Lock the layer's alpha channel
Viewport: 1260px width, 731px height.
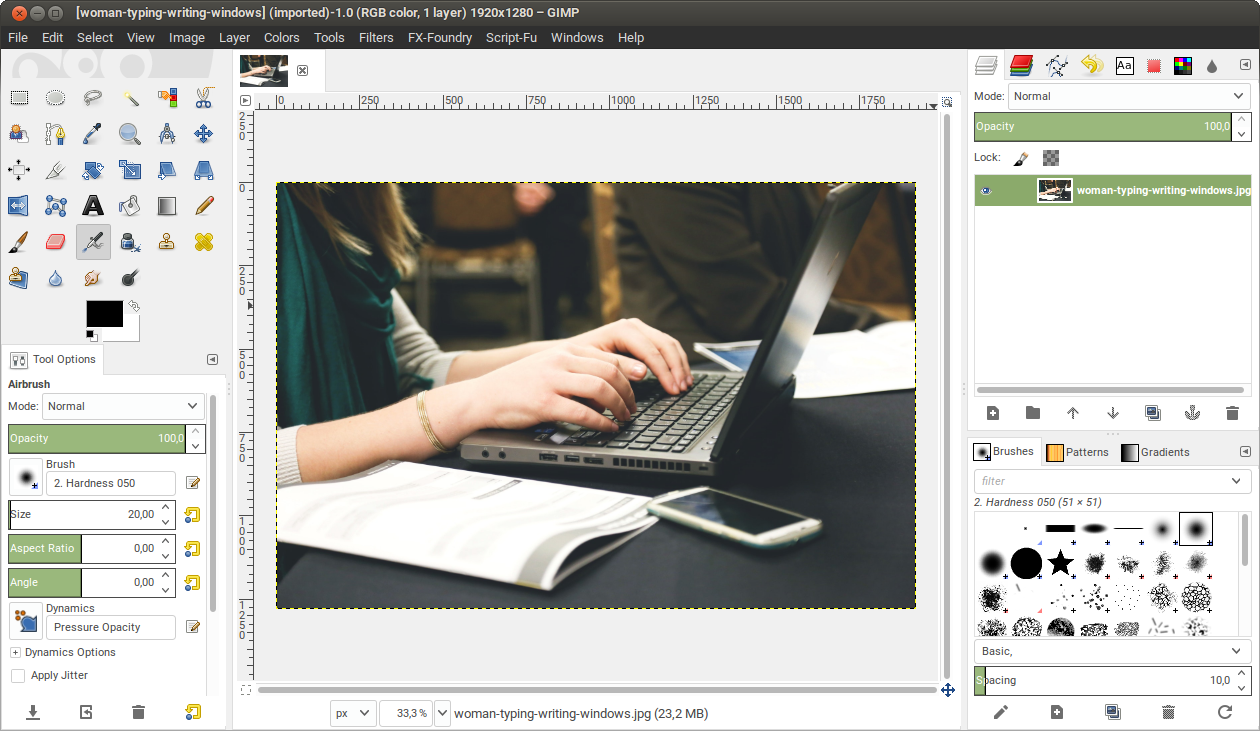point(1049,158)
